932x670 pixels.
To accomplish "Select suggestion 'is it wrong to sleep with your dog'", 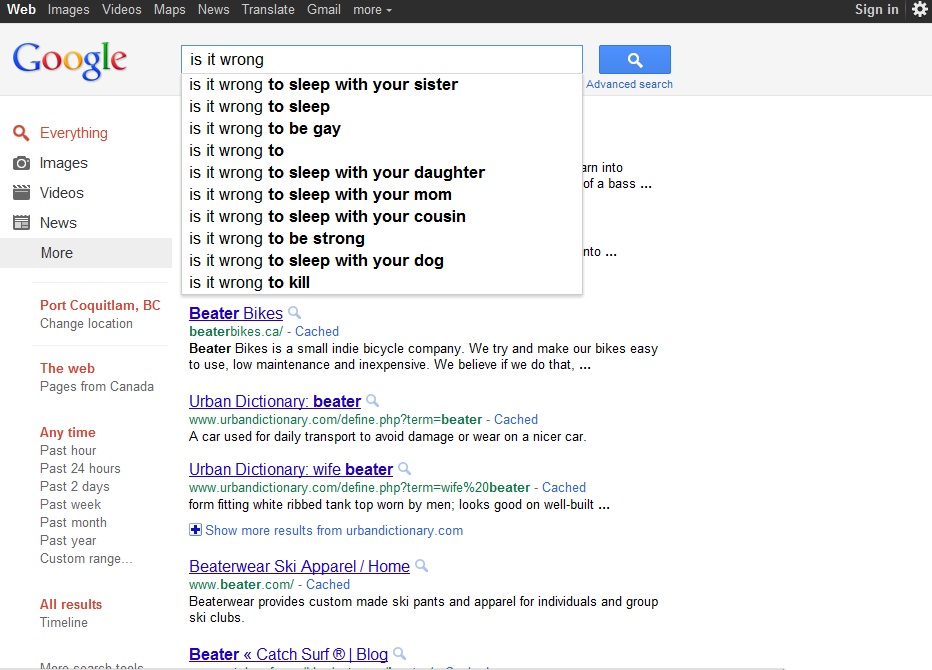I will click(382, 260).
